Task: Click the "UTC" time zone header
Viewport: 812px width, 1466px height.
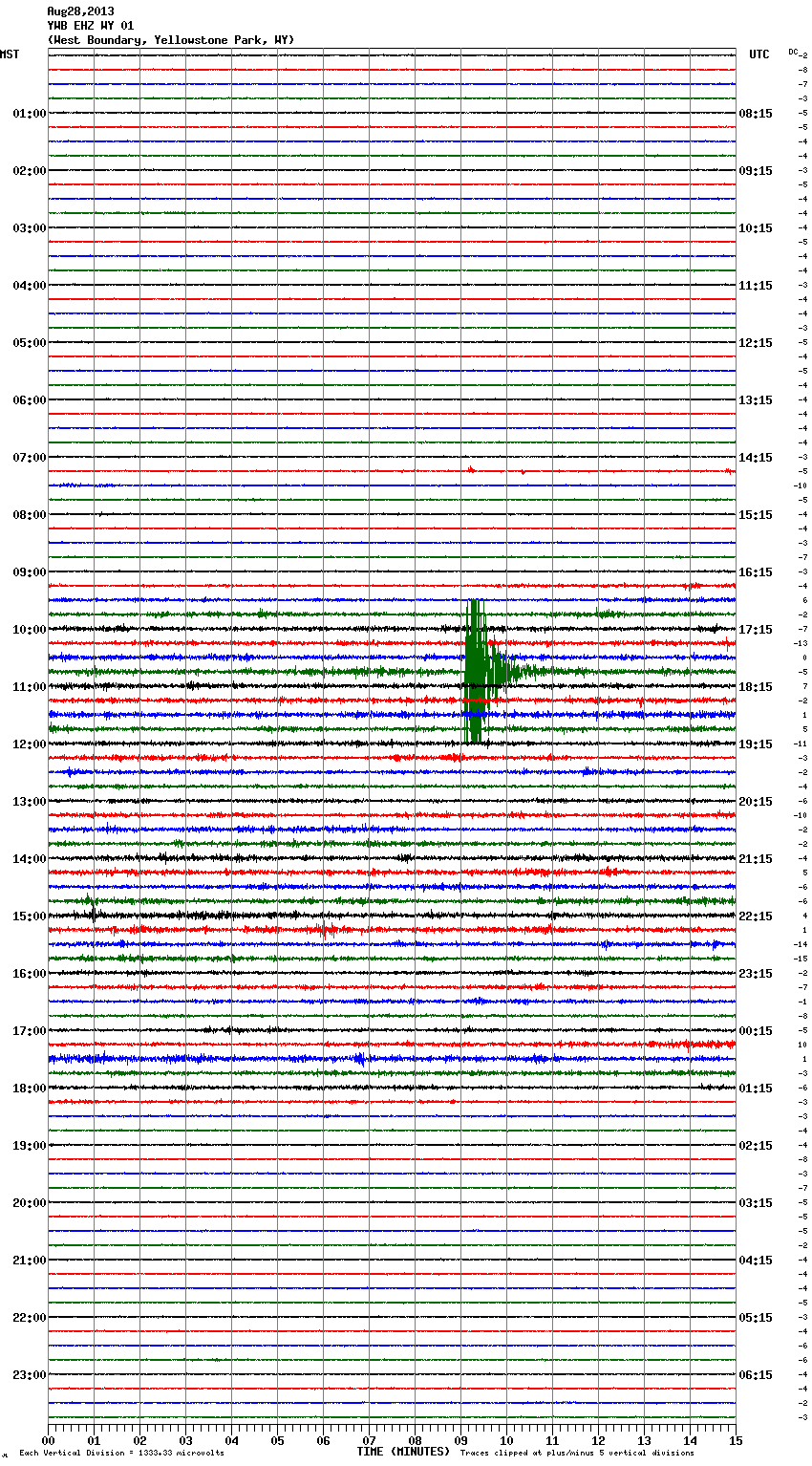Action: 759,54
